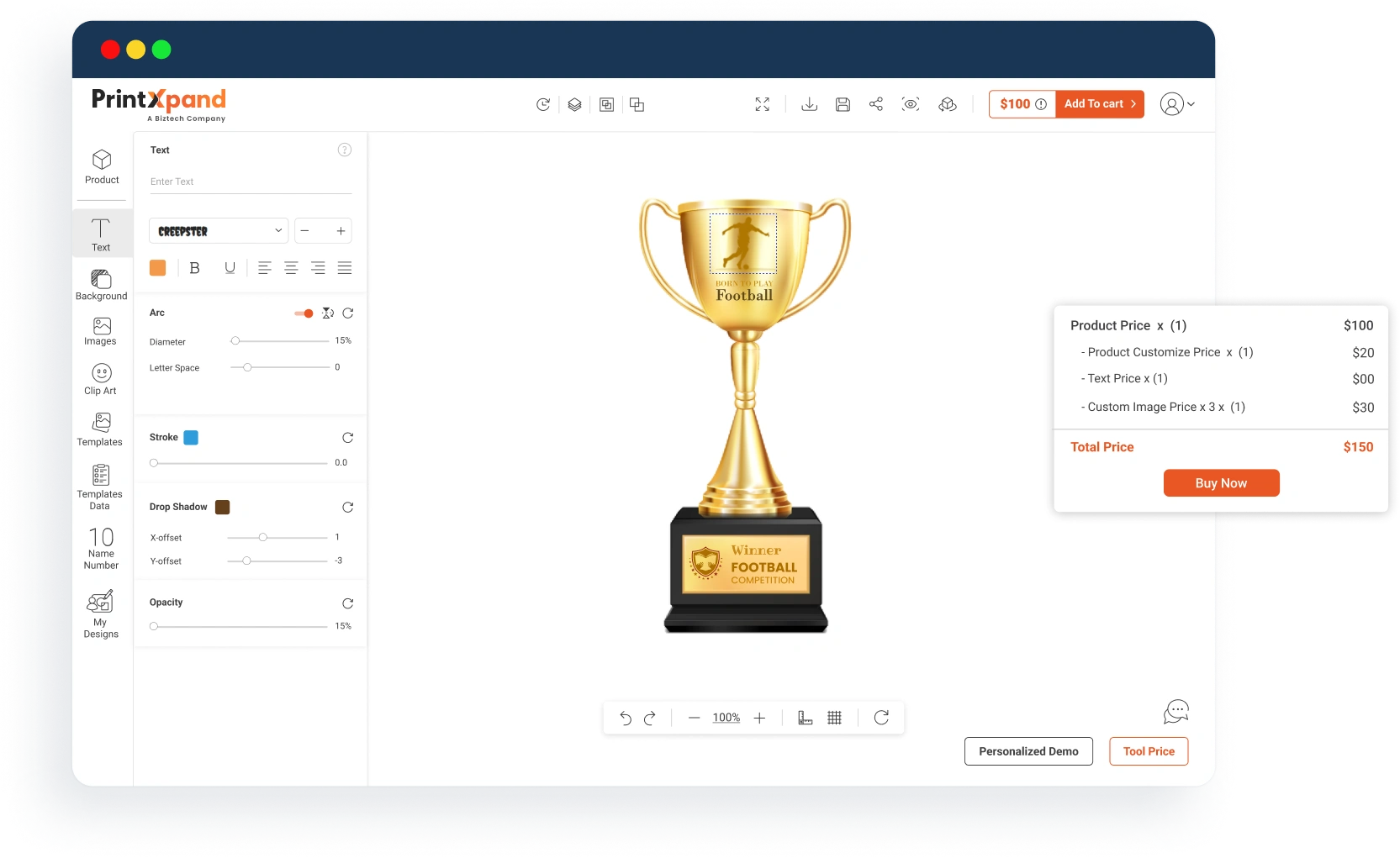Viewport: 1400px width, 858px height.
Task: Open the user account dropdown
Action: (1177, 104)
